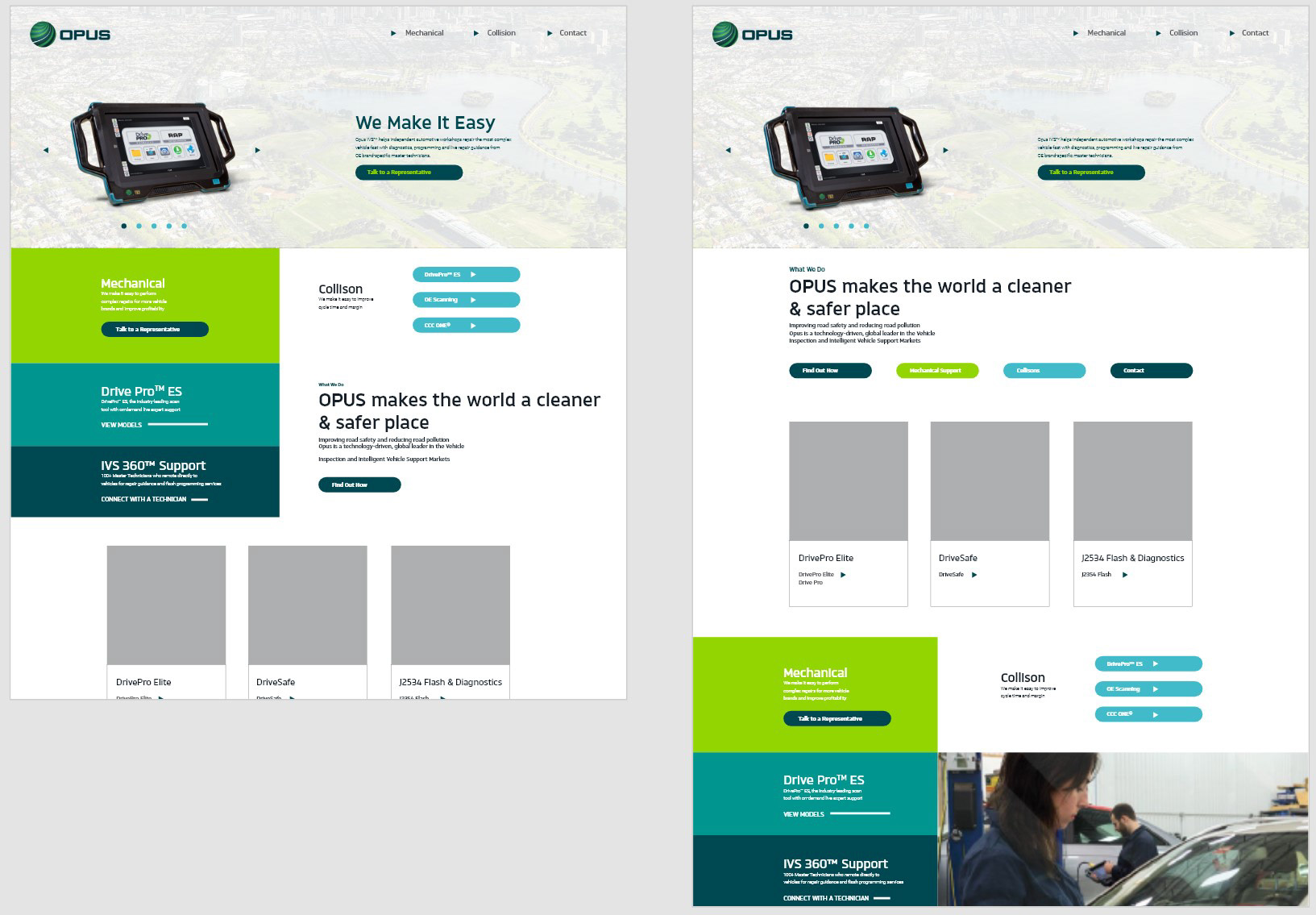Click CCC ONE pill button in left mockup
1316x915 pixels.
(x=467, y=325)
